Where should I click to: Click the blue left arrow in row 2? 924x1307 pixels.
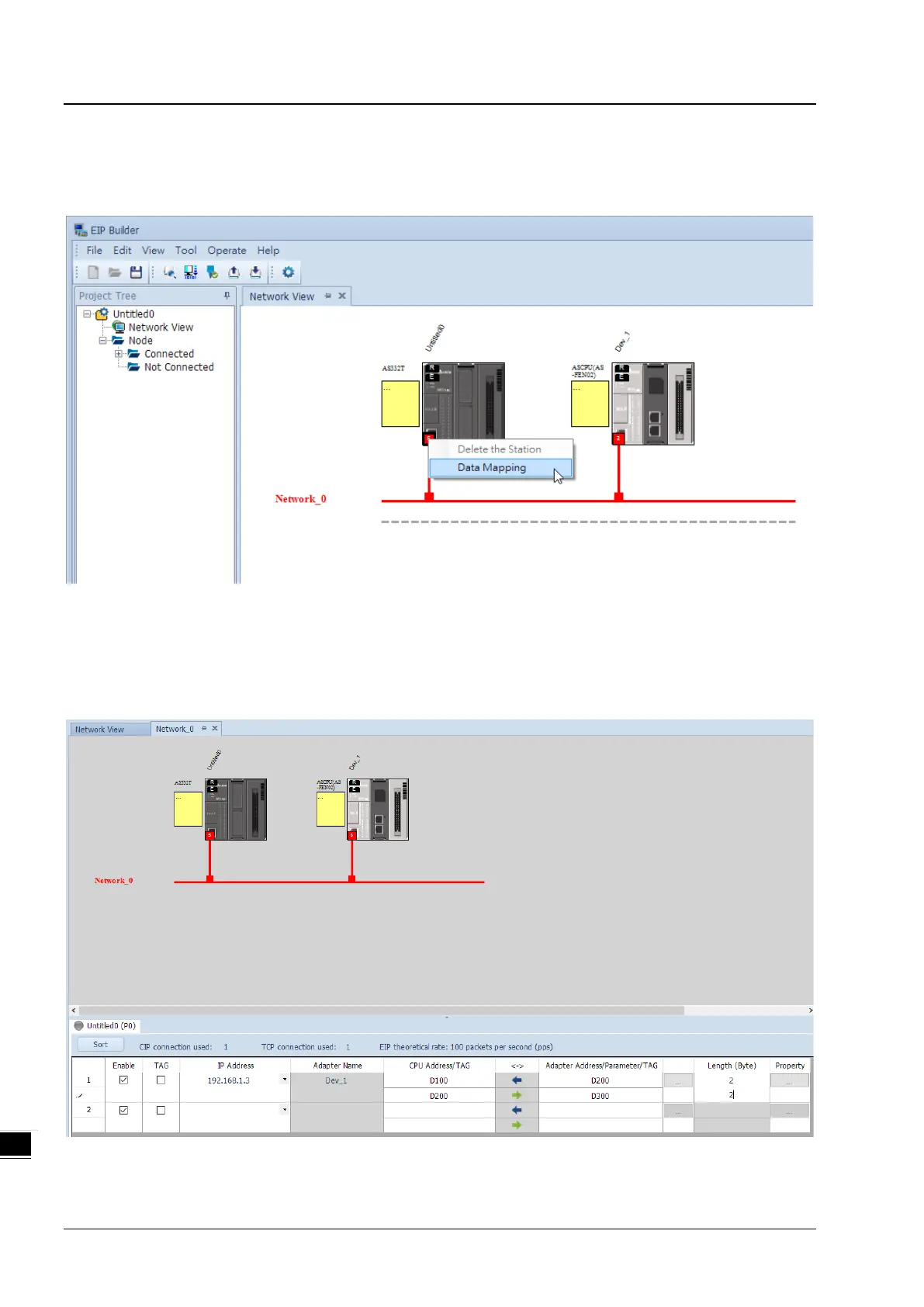(517, 1110)
